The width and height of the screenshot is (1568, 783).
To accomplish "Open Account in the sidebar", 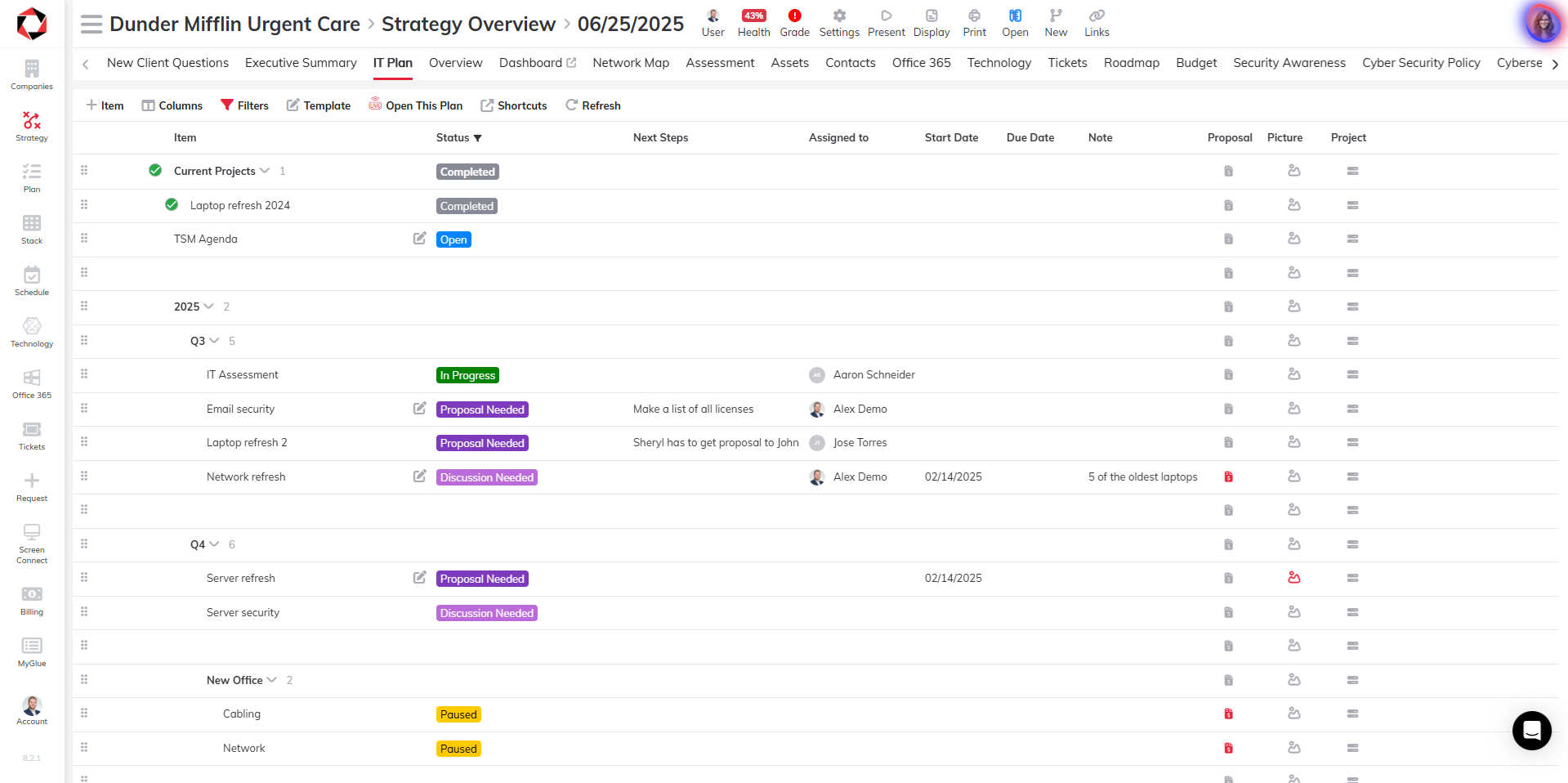I will (32, 709).
